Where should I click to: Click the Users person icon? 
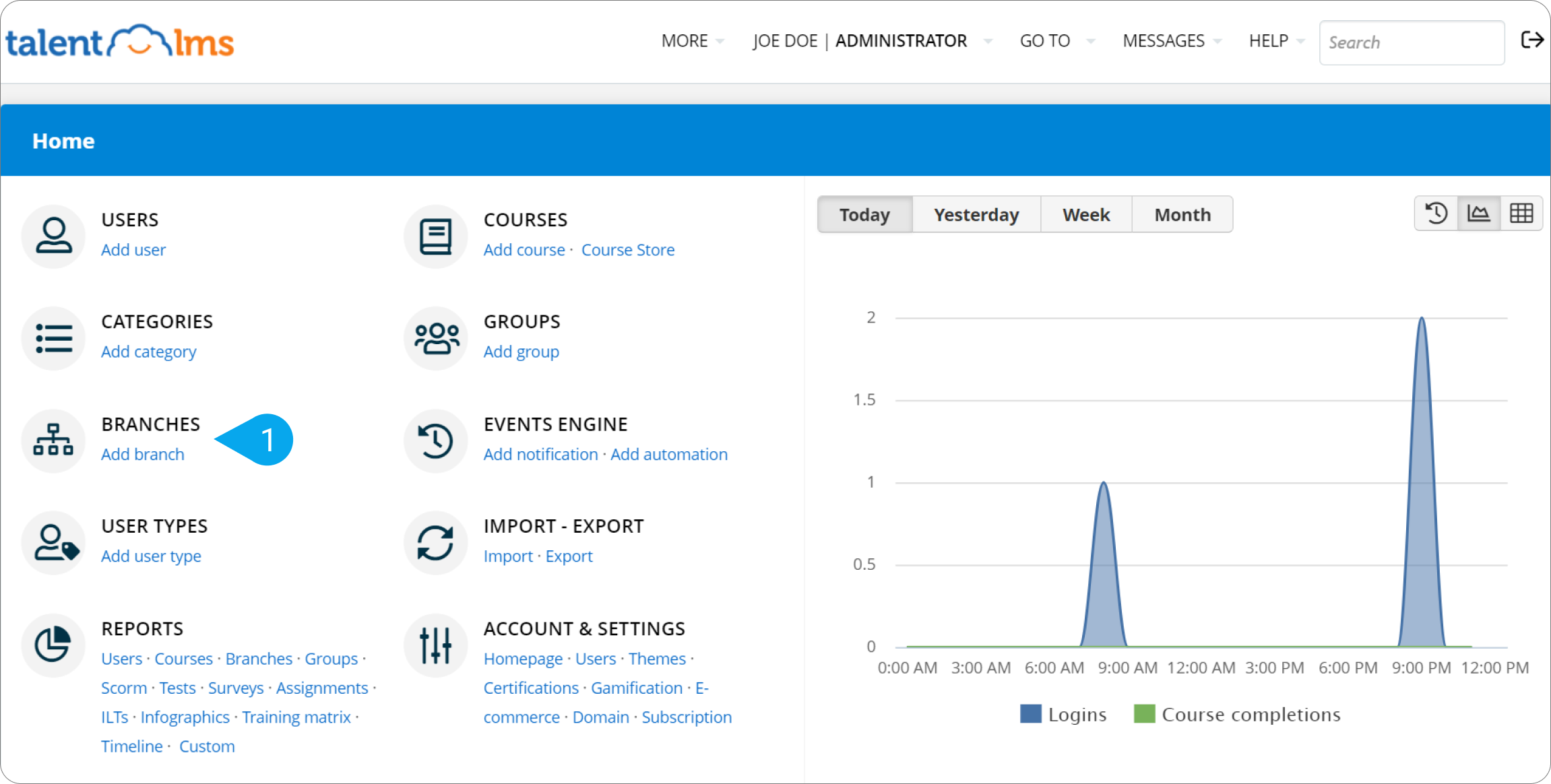pyautogui.click(x=53, y=236)
